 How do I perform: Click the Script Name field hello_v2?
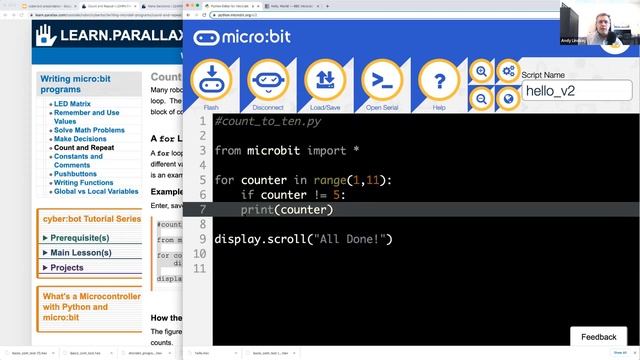point(577,91)
